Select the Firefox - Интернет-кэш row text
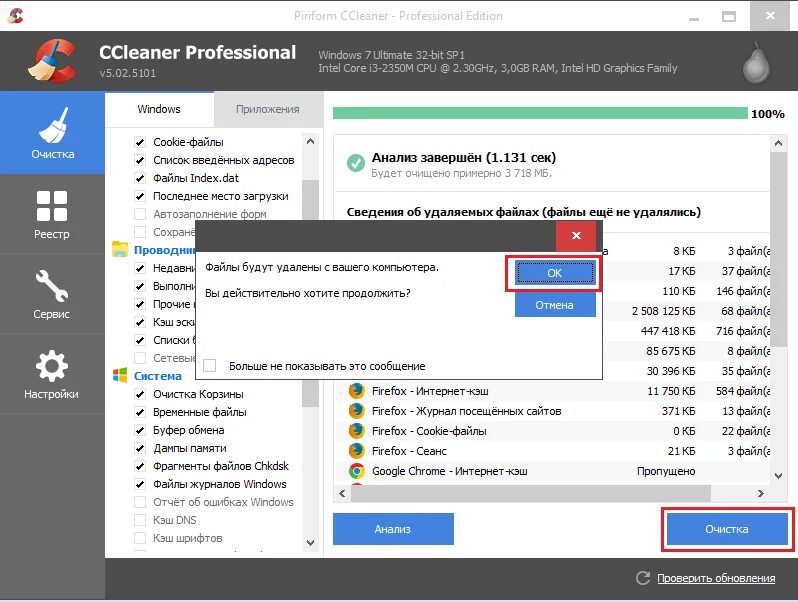 pyautogui.click(x=430, y=391)
